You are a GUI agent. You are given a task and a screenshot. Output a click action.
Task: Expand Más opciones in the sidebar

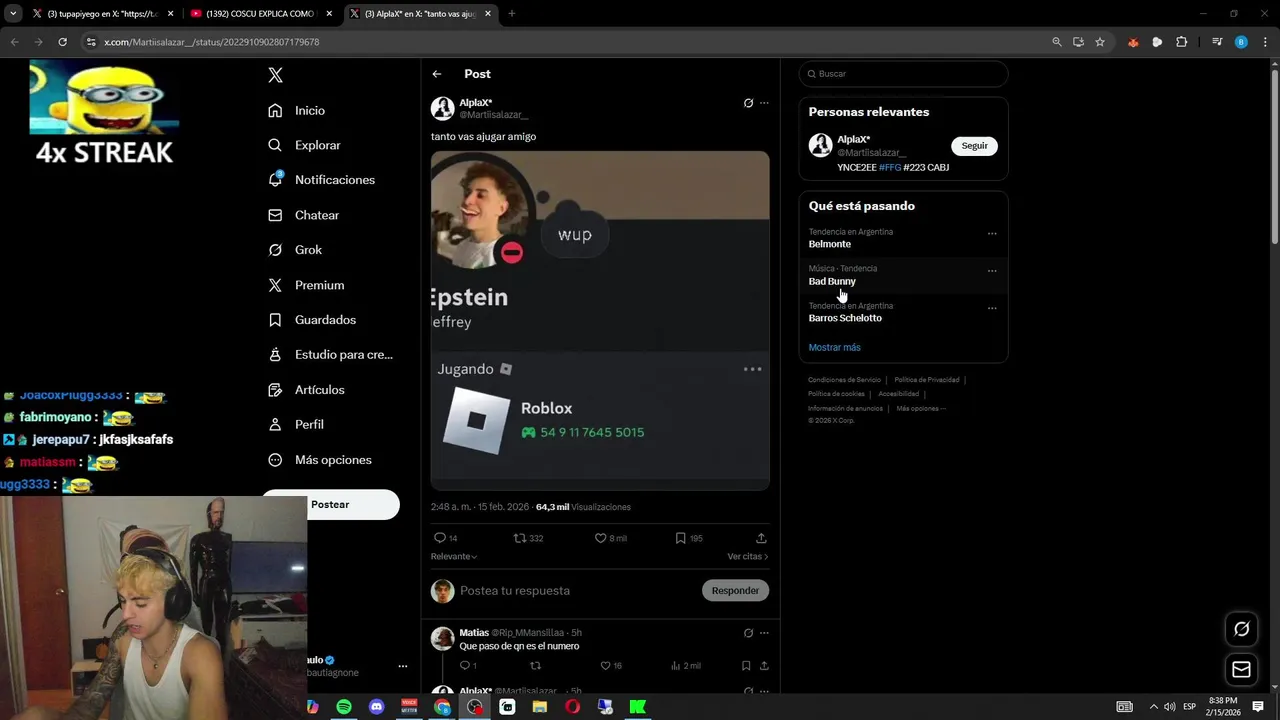coord(320,460)
